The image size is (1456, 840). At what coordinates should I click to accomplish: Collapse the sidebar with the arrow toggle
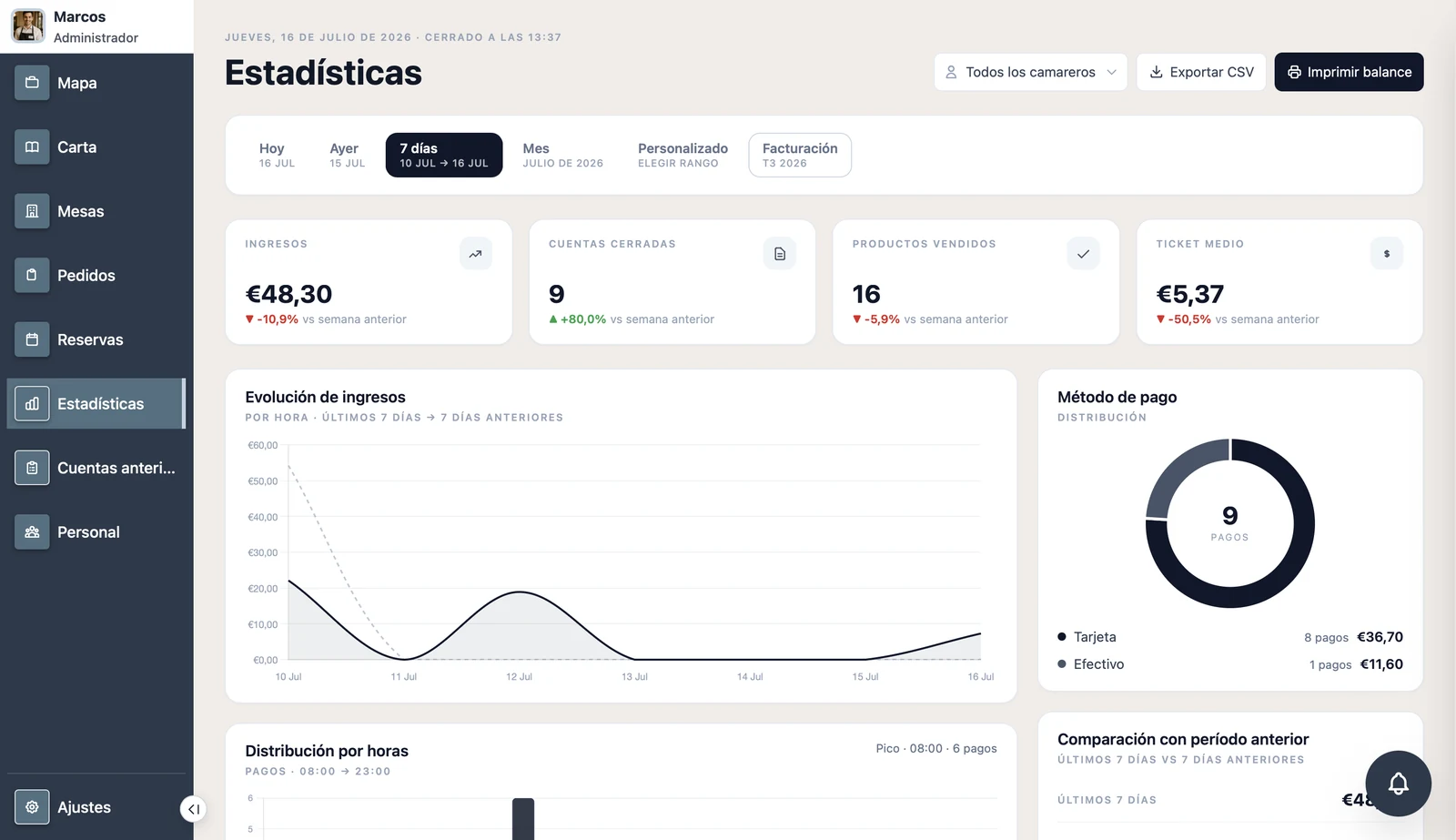(x=193, y=809)
